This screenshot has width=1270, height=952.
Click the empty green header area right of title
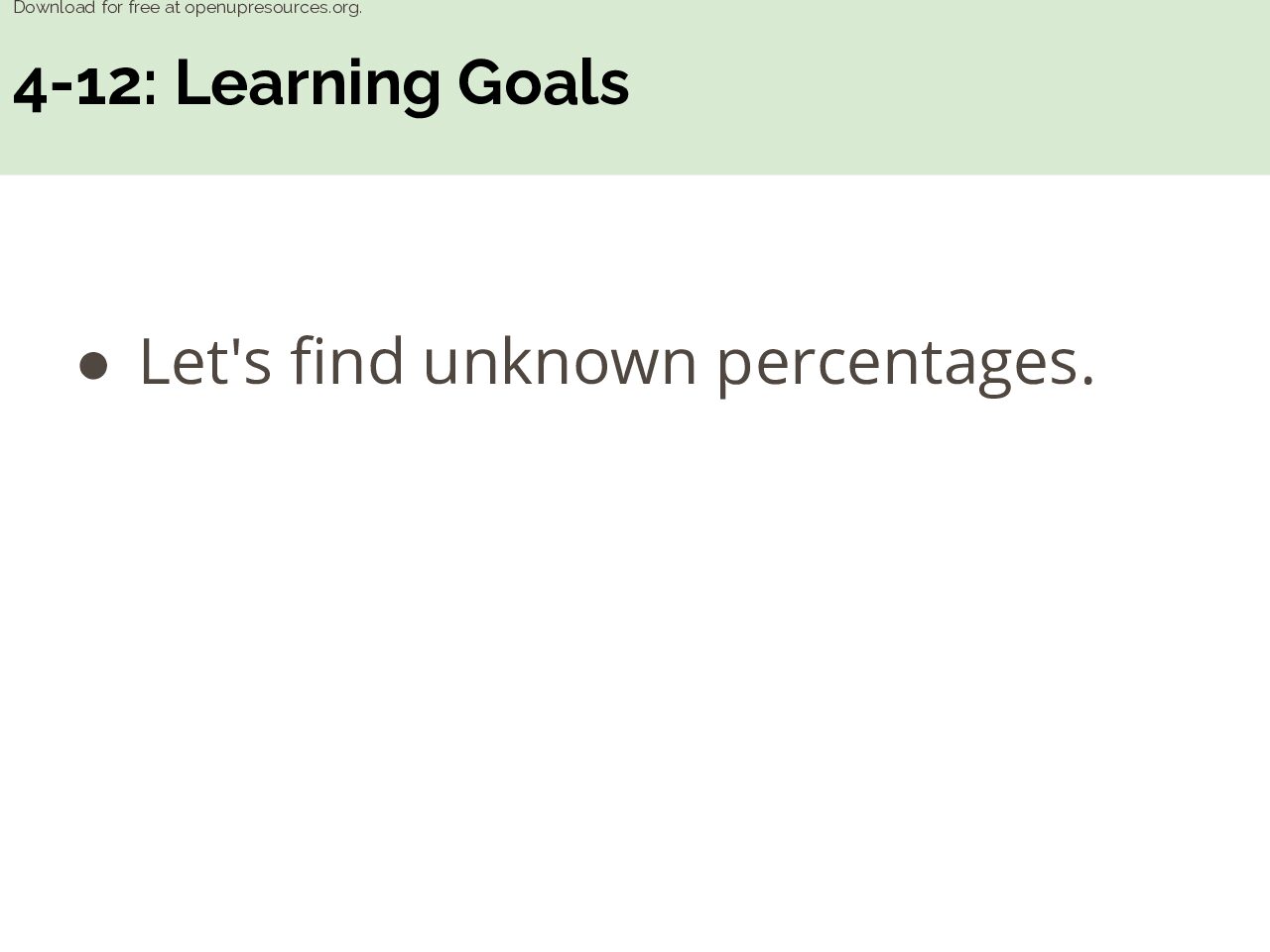tap(943, 84)
